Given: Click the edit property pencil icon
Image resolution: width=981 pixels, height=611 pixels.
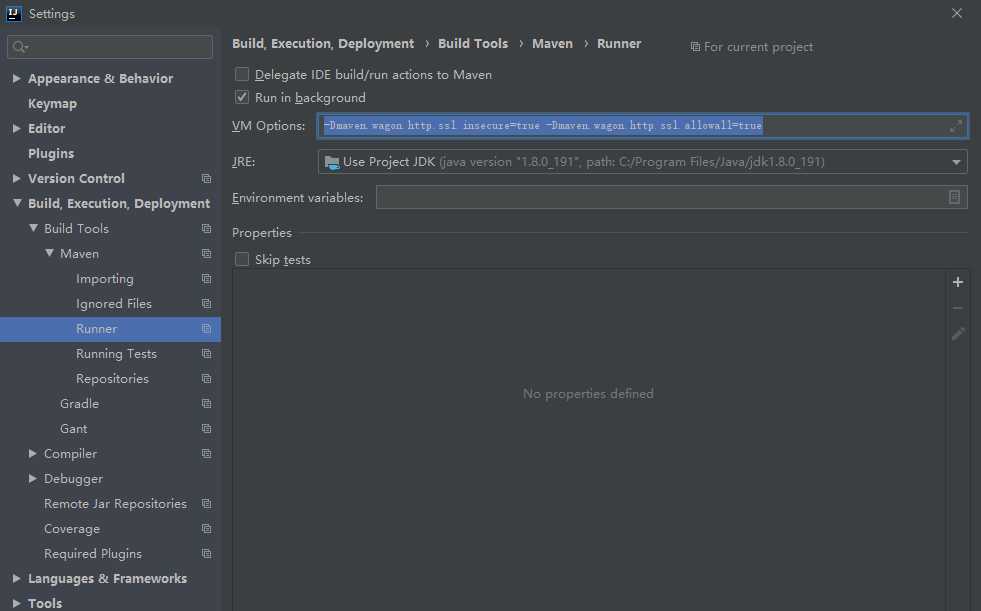Looking at the screenshot, I should (x=958, y=334).
